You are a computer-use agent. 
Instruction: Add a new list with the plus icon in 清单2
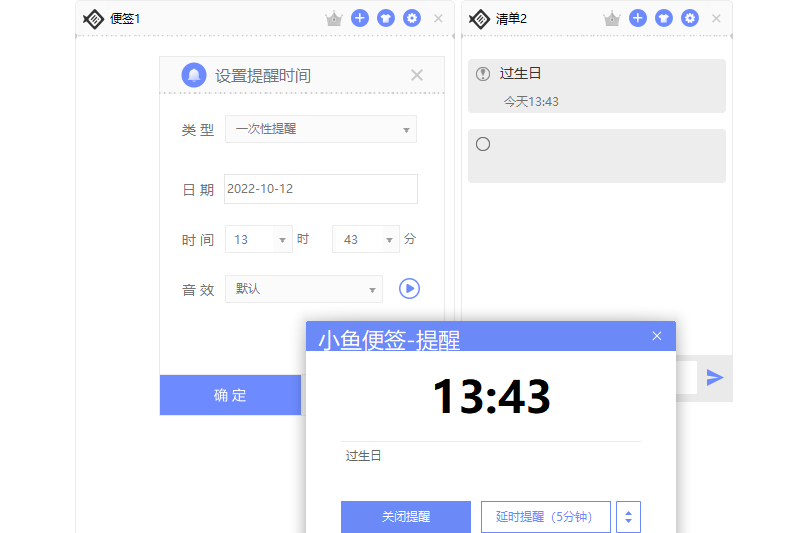(x=637, y=18)
